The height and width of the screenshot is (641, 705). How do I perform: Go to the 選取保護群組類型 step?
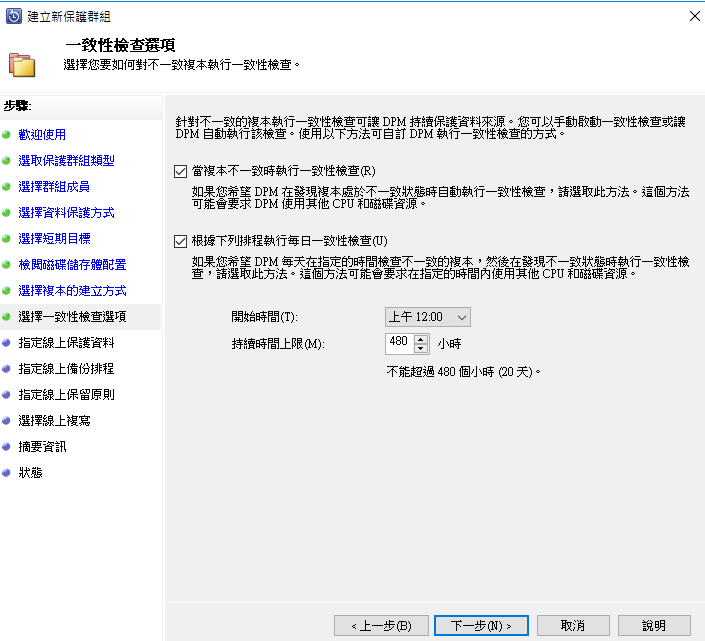(x=67, y=160)
